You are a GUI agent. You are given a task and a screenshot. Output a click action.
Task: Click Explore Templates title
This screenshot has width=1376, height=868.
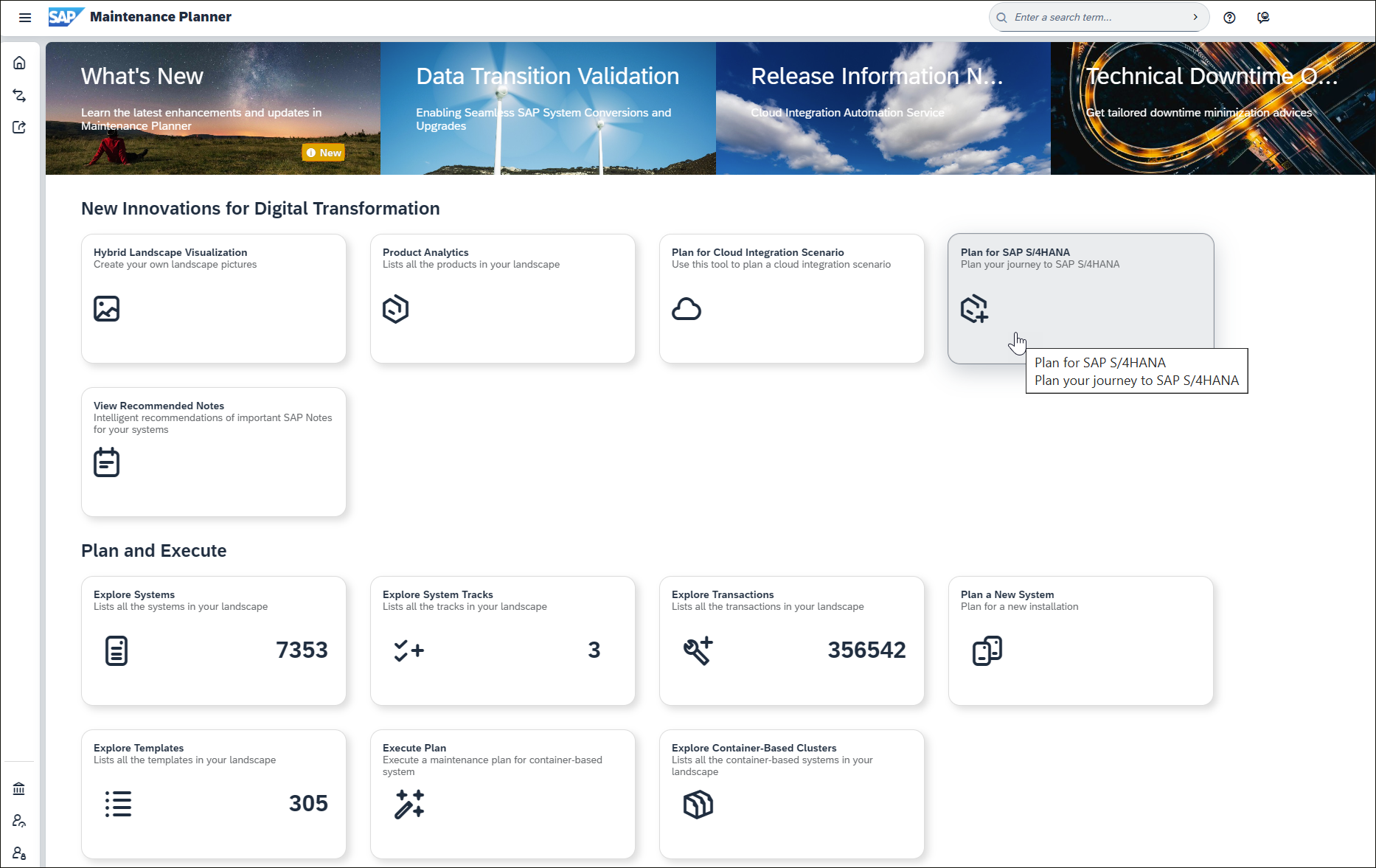point(139,748)
